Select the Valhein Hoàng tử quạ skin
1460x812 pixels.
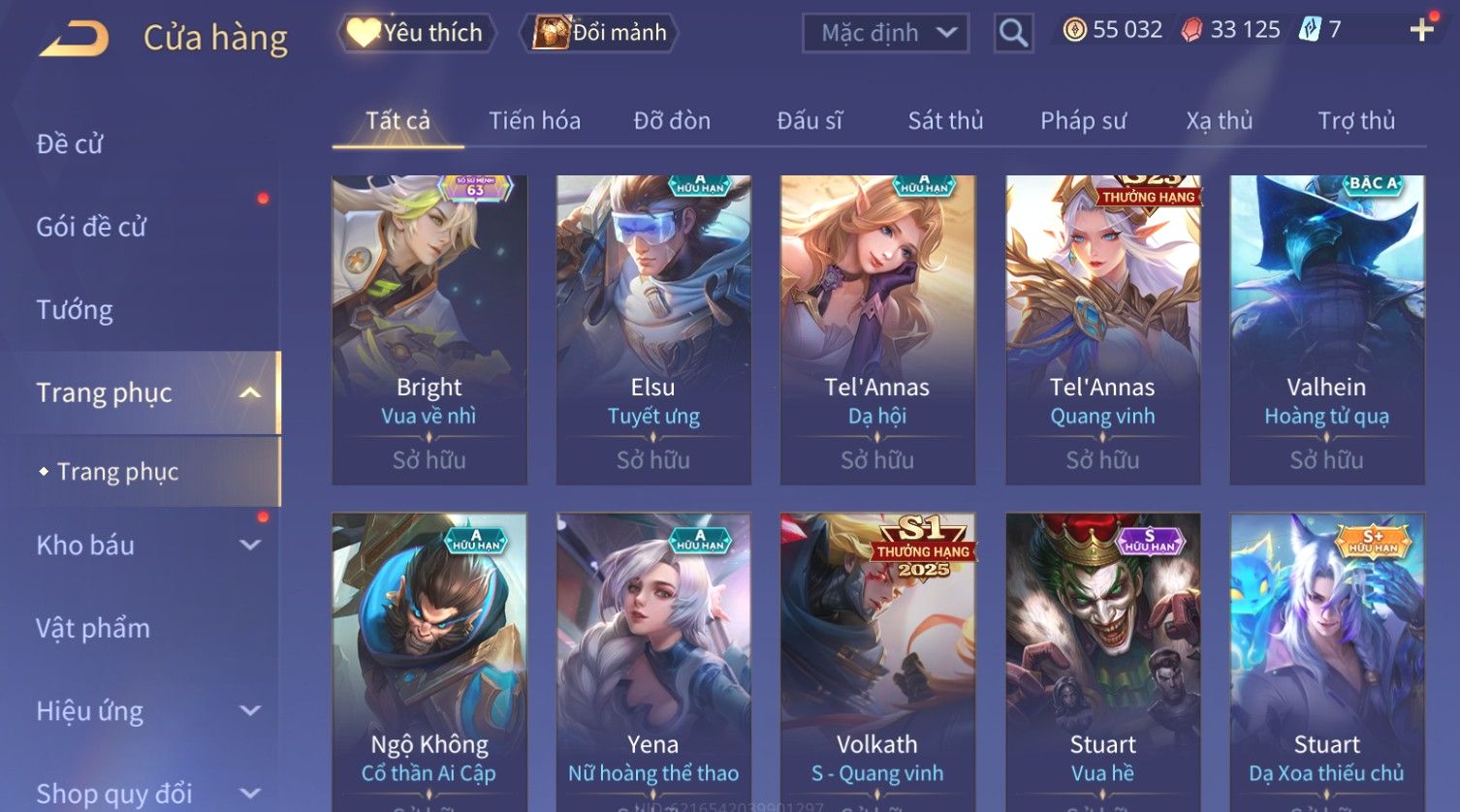point(1327,329)
